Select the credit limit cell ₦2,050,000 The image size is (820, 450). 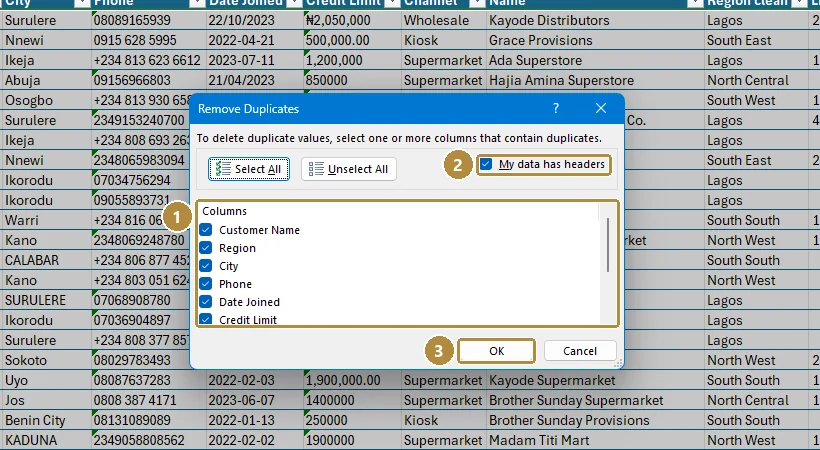[x=352, y=20]
